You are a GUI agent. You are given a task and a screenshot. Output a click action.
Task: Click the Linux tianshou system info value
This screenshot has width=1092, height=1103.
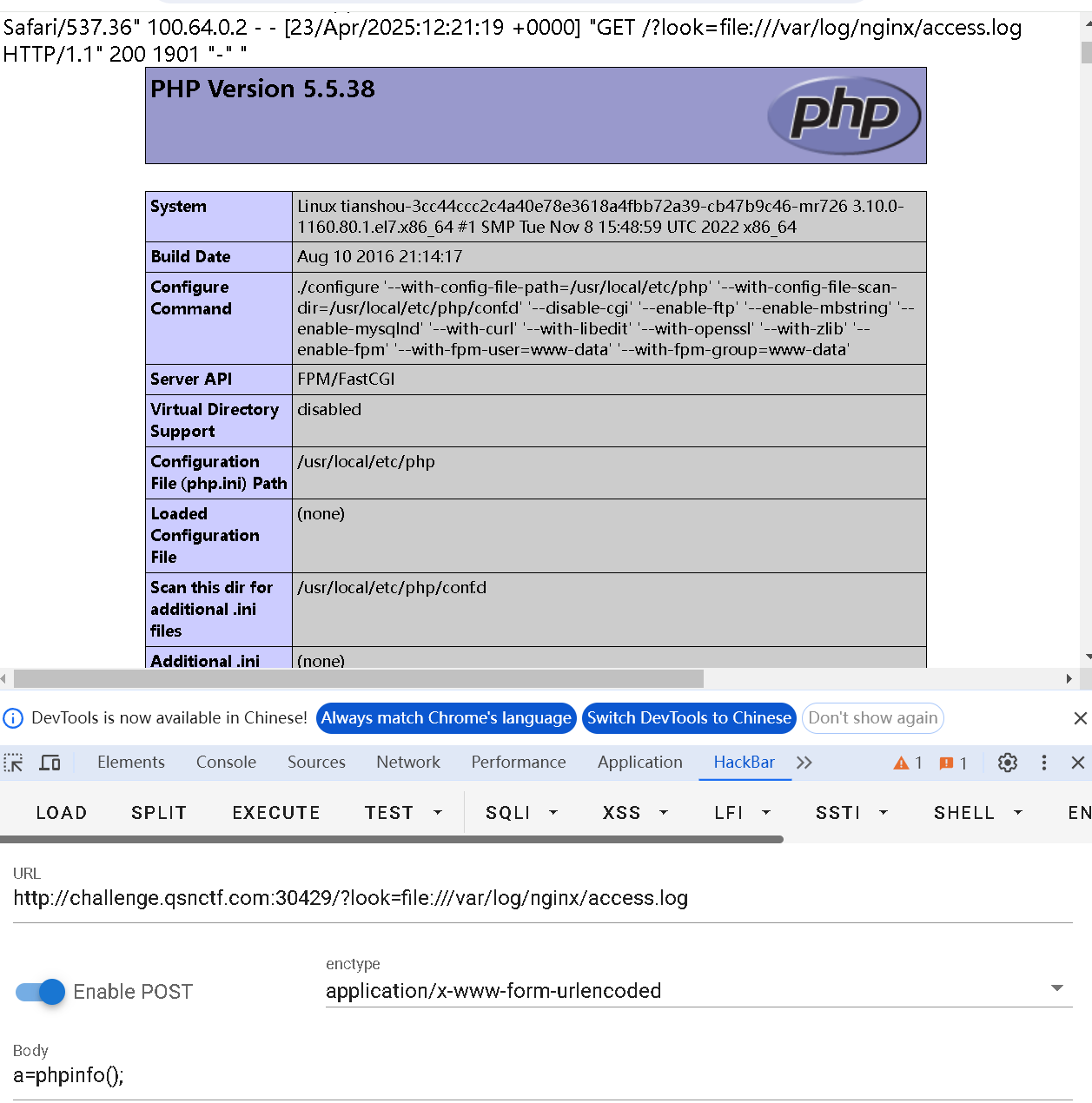point(600,216)
